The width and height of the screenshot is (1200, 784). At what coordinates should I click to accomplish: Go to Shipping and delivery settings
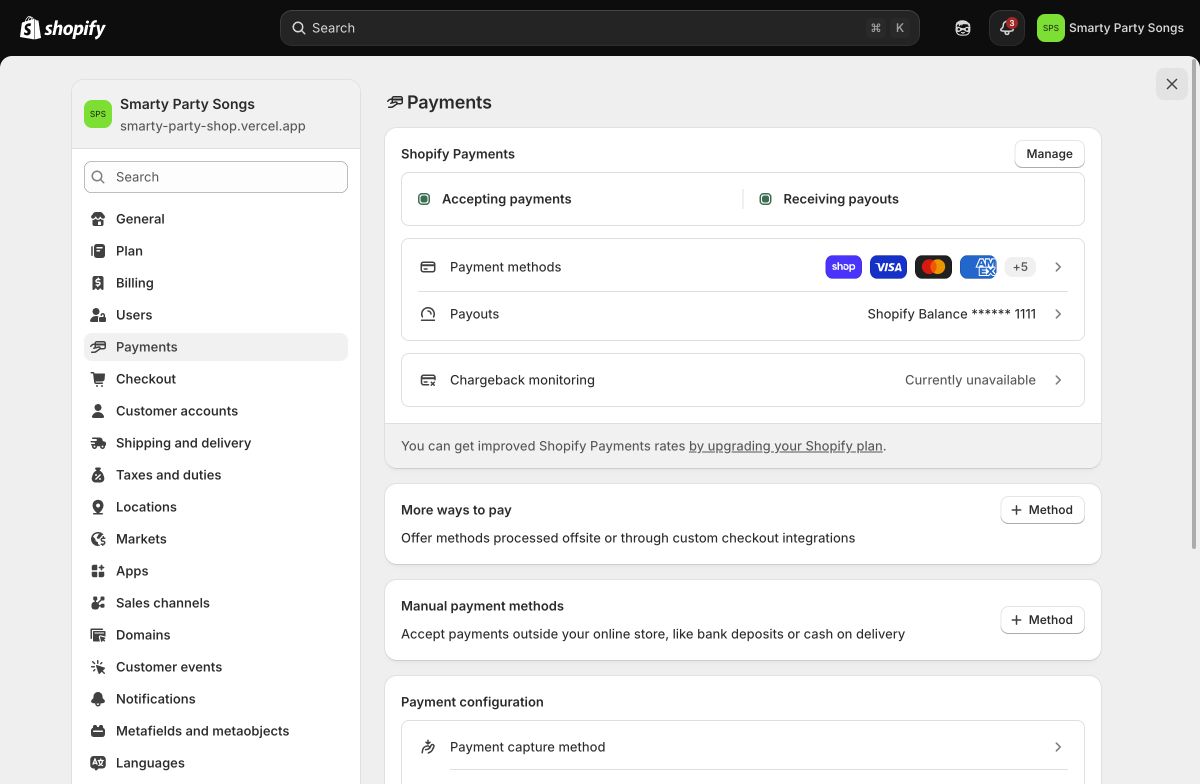[216, 443]
